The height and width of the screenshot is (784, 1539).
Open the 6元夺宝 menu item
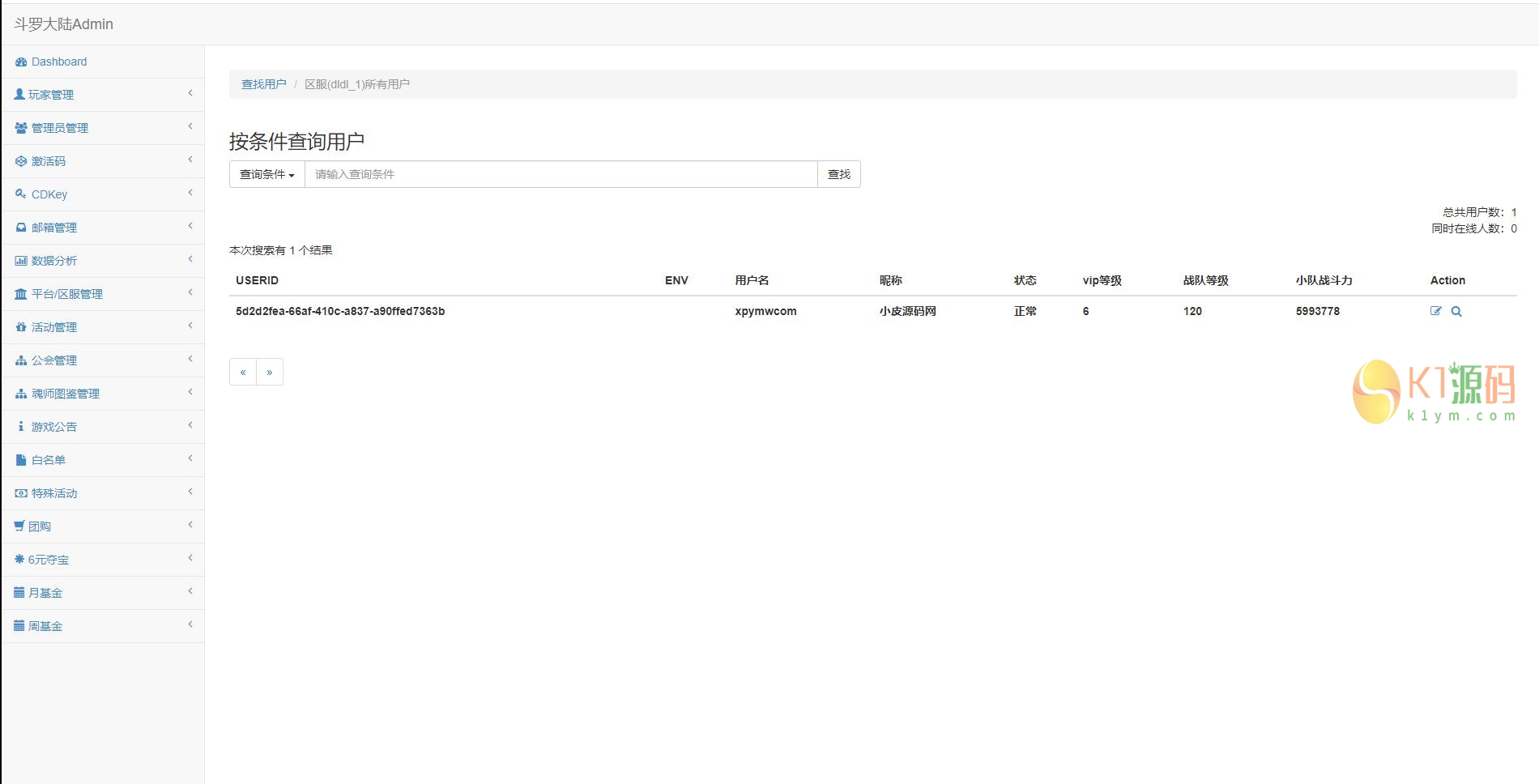[103, 560]
